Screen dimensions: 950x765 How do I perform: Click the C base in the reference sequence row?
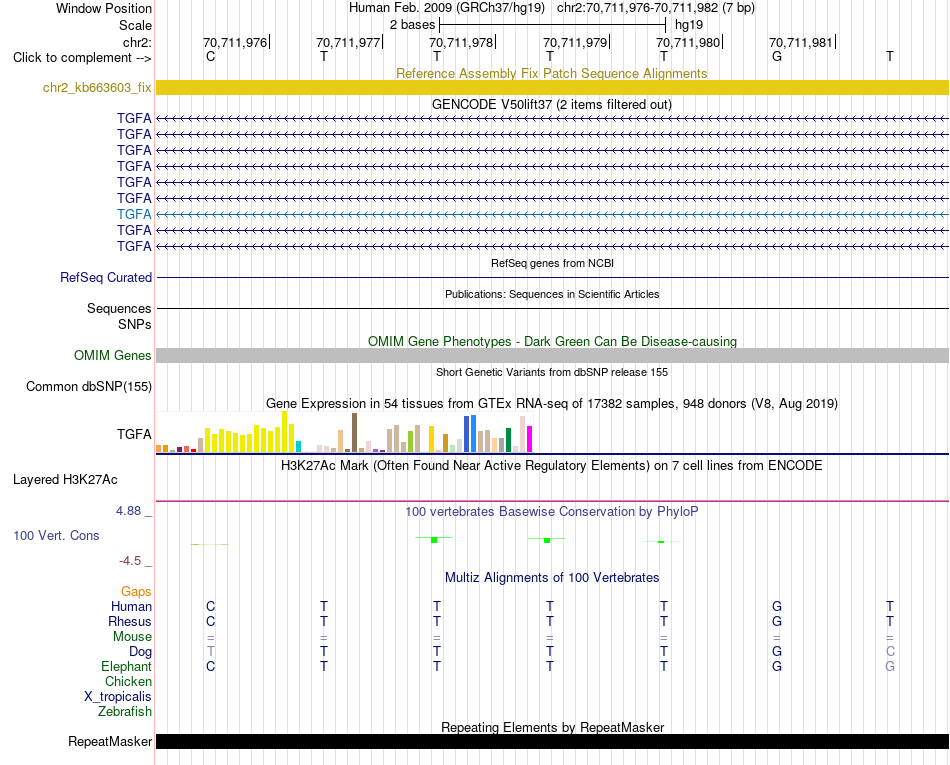pos(210,56)
